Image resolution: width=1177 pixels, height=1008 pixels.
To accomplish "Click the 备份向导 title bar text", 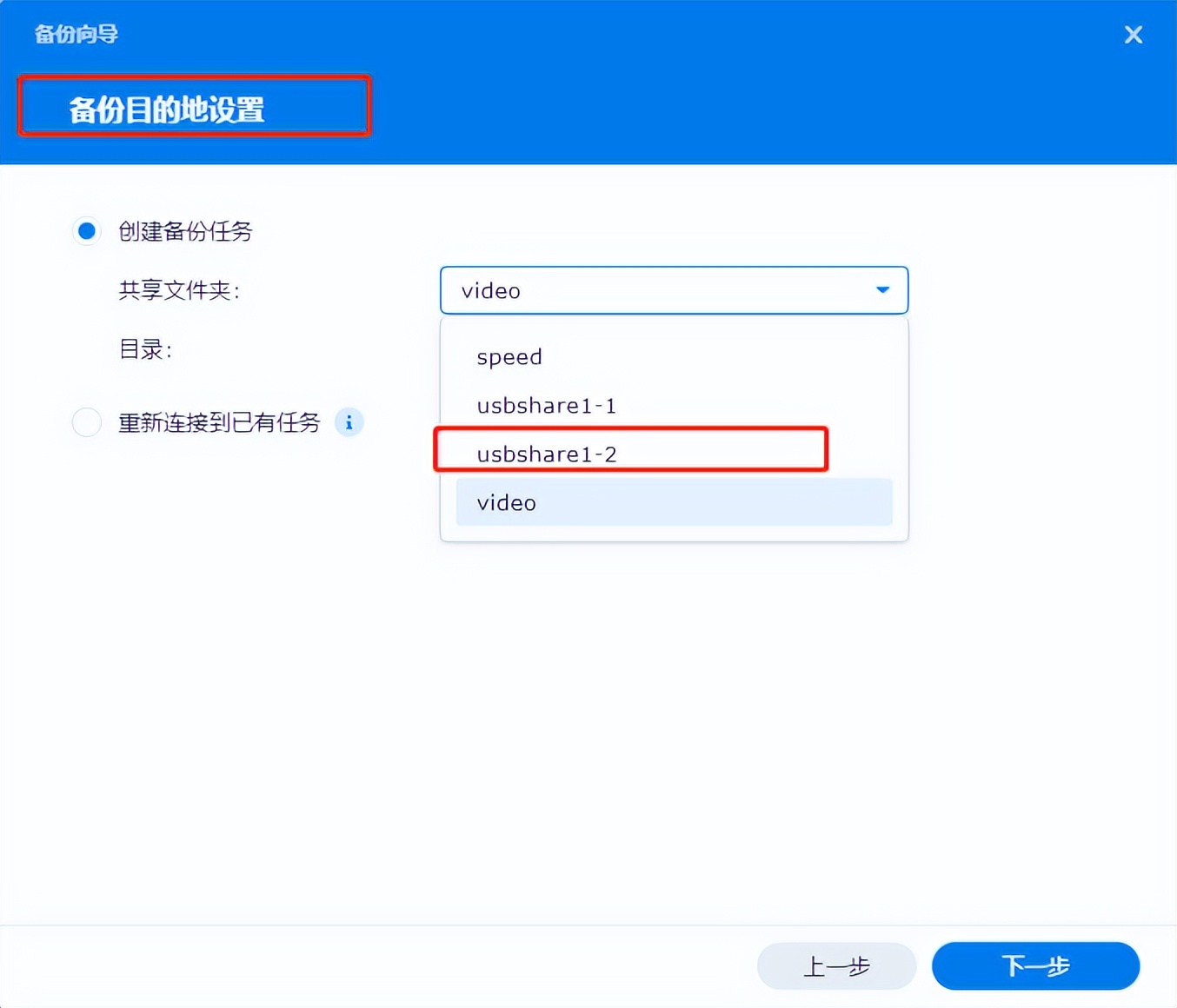I will pyautogui.click(x=75, y=34).
